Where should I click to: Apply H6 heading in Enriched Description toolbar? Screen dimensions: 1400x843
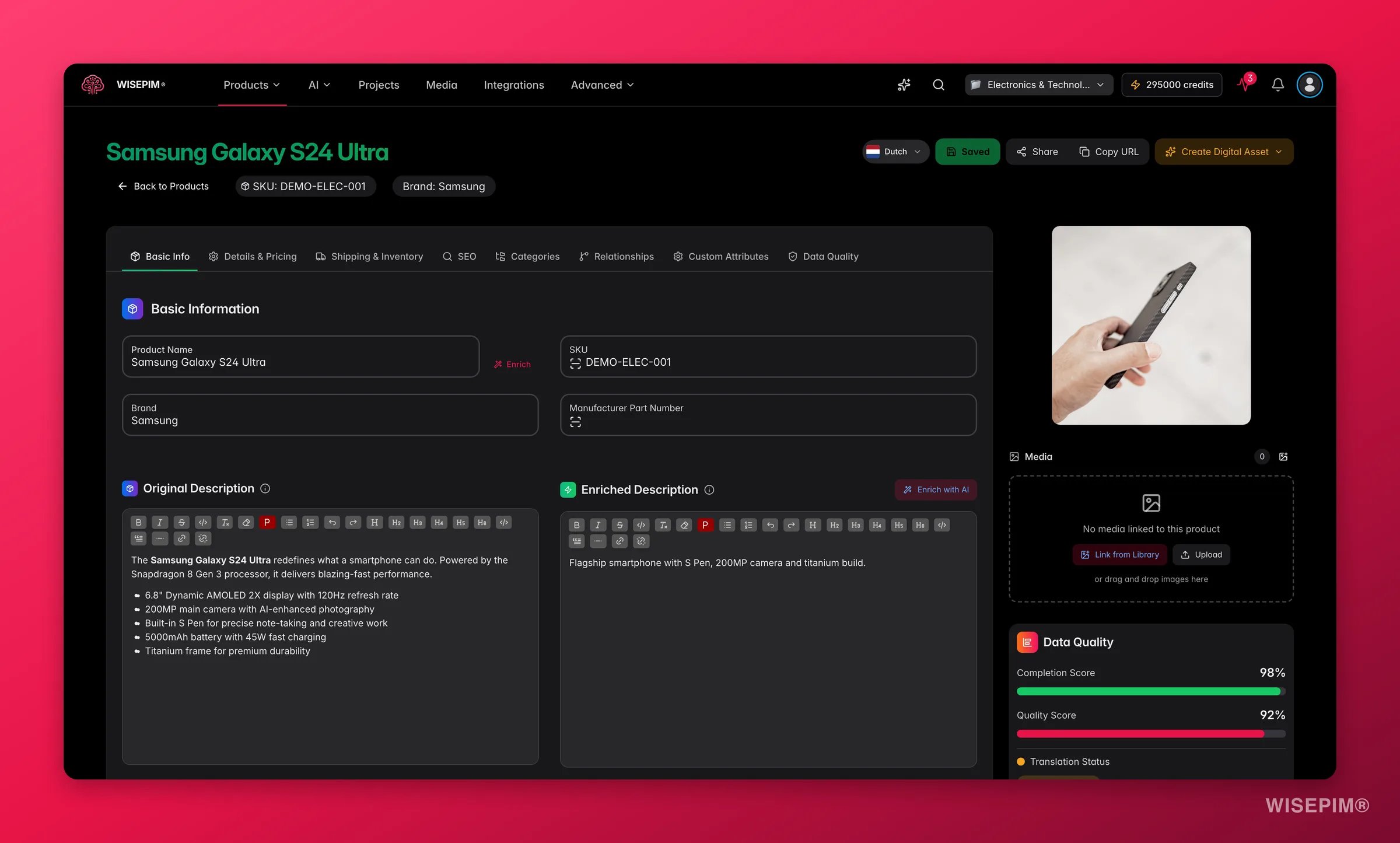pyautogui.click(x=920, y=525)
